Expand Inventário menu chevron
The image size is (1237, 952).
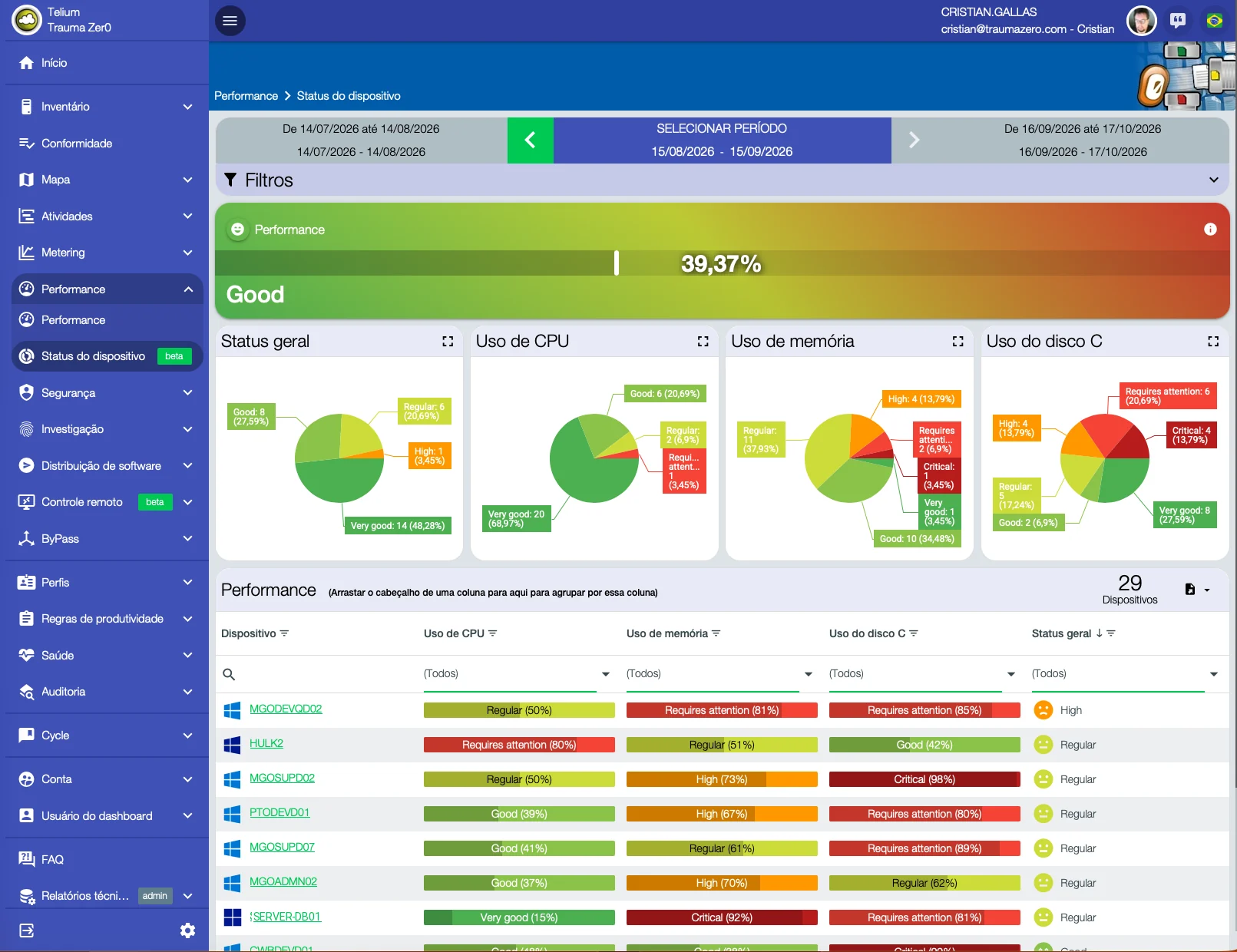coord(188,107)
